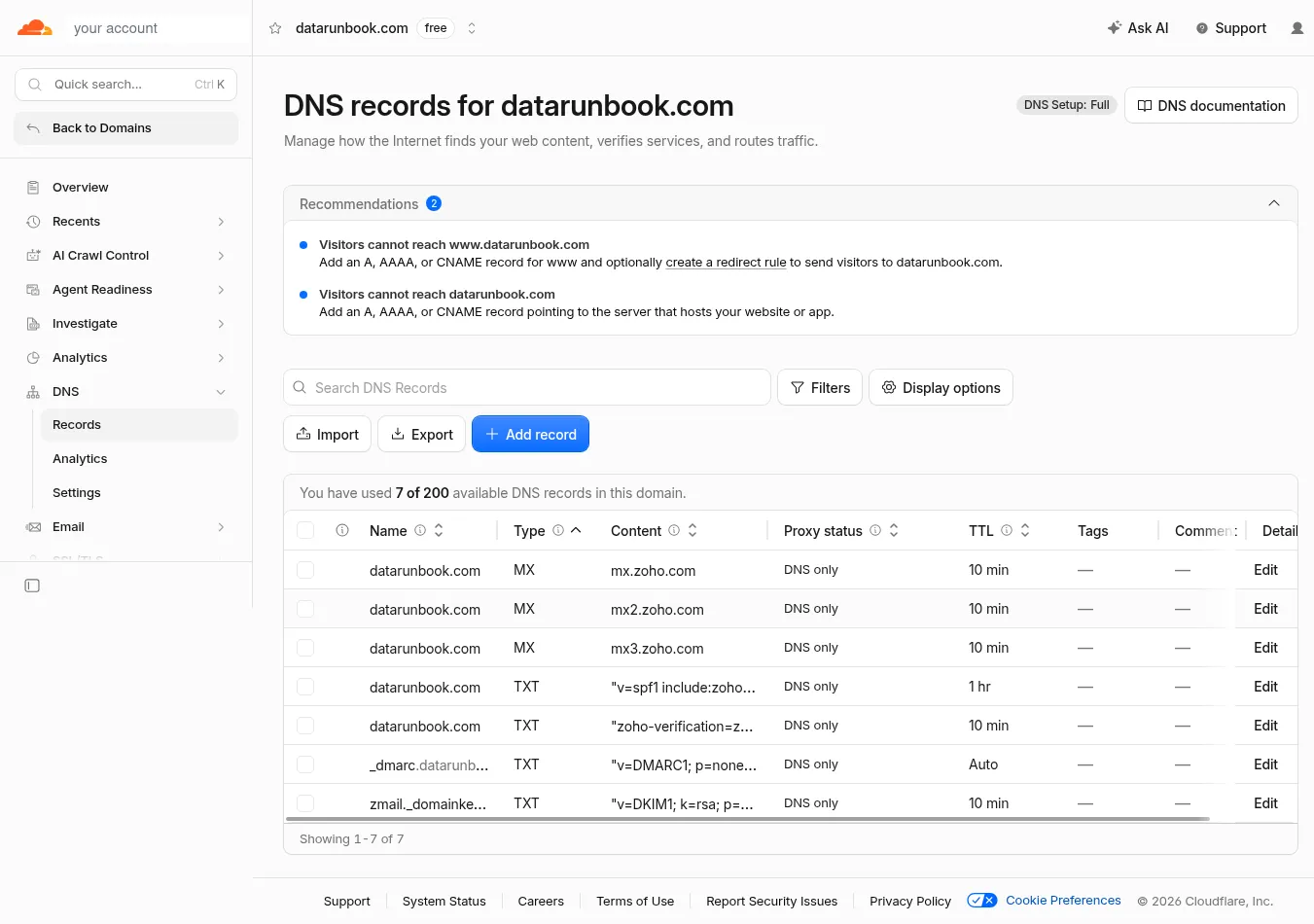Image resolution: width=1314 pixels, height=924 pixels.
Task: Sort records by Name column arrows
Action: 439,530
